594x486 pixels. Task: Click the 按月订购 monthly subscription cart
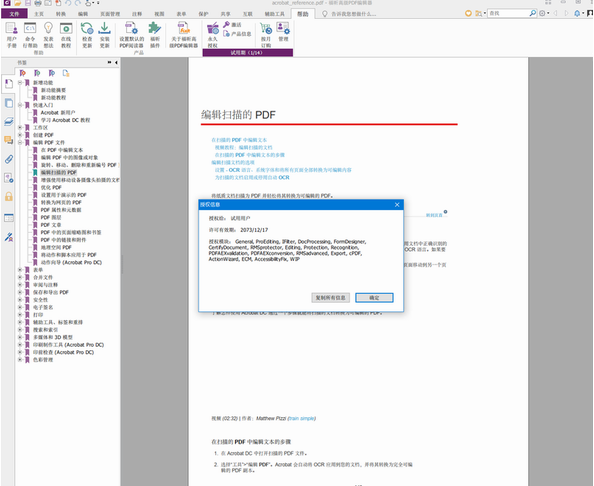[266, 35]
